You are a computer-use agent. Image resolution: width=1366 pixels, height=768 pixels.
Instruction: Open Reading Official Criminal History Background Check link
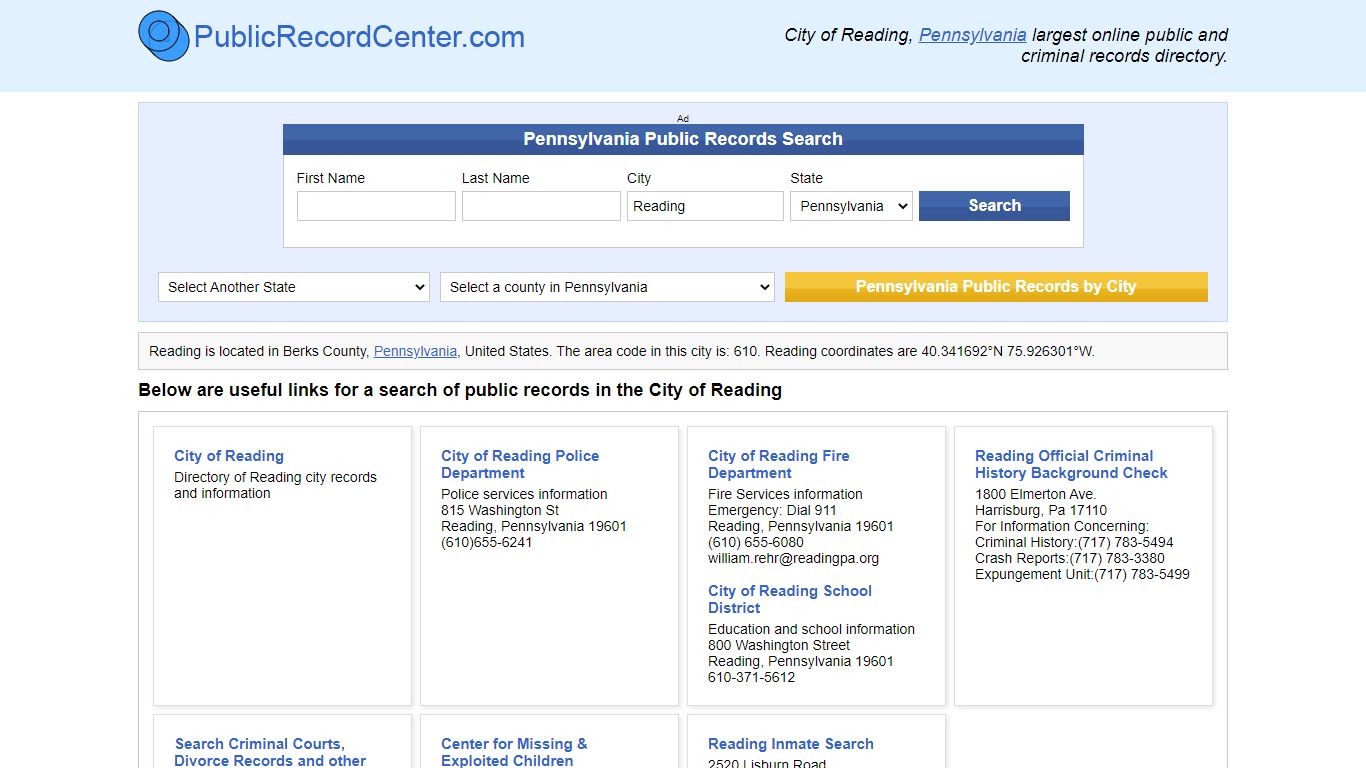point(1071,464)
